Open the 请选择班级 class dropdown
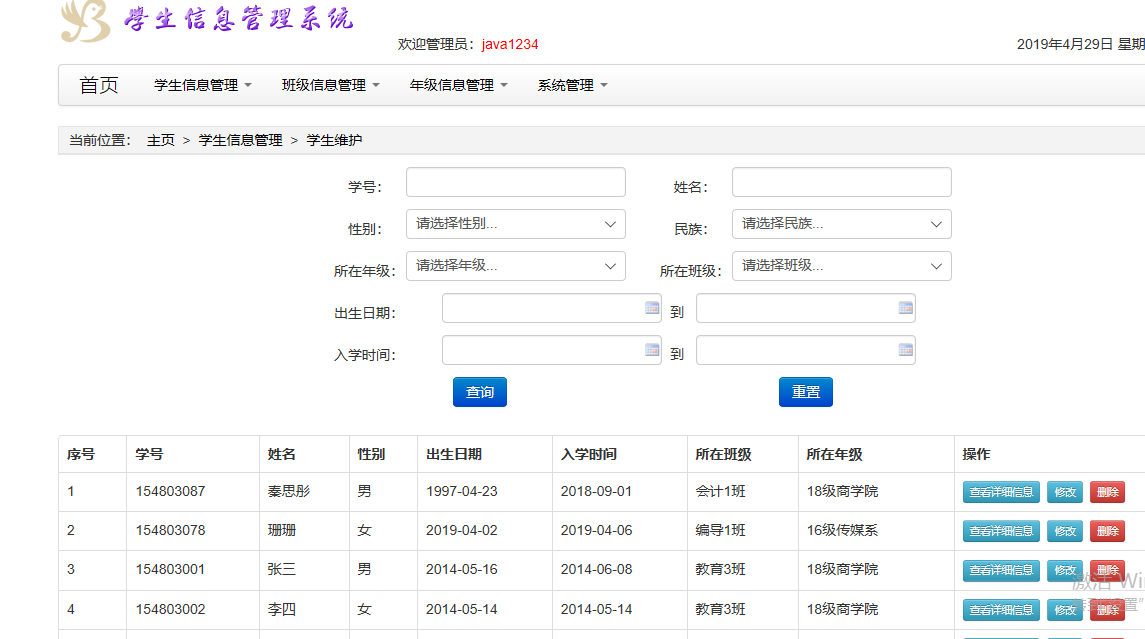This screenshot has height=639, width=1145. coord(841,266)
